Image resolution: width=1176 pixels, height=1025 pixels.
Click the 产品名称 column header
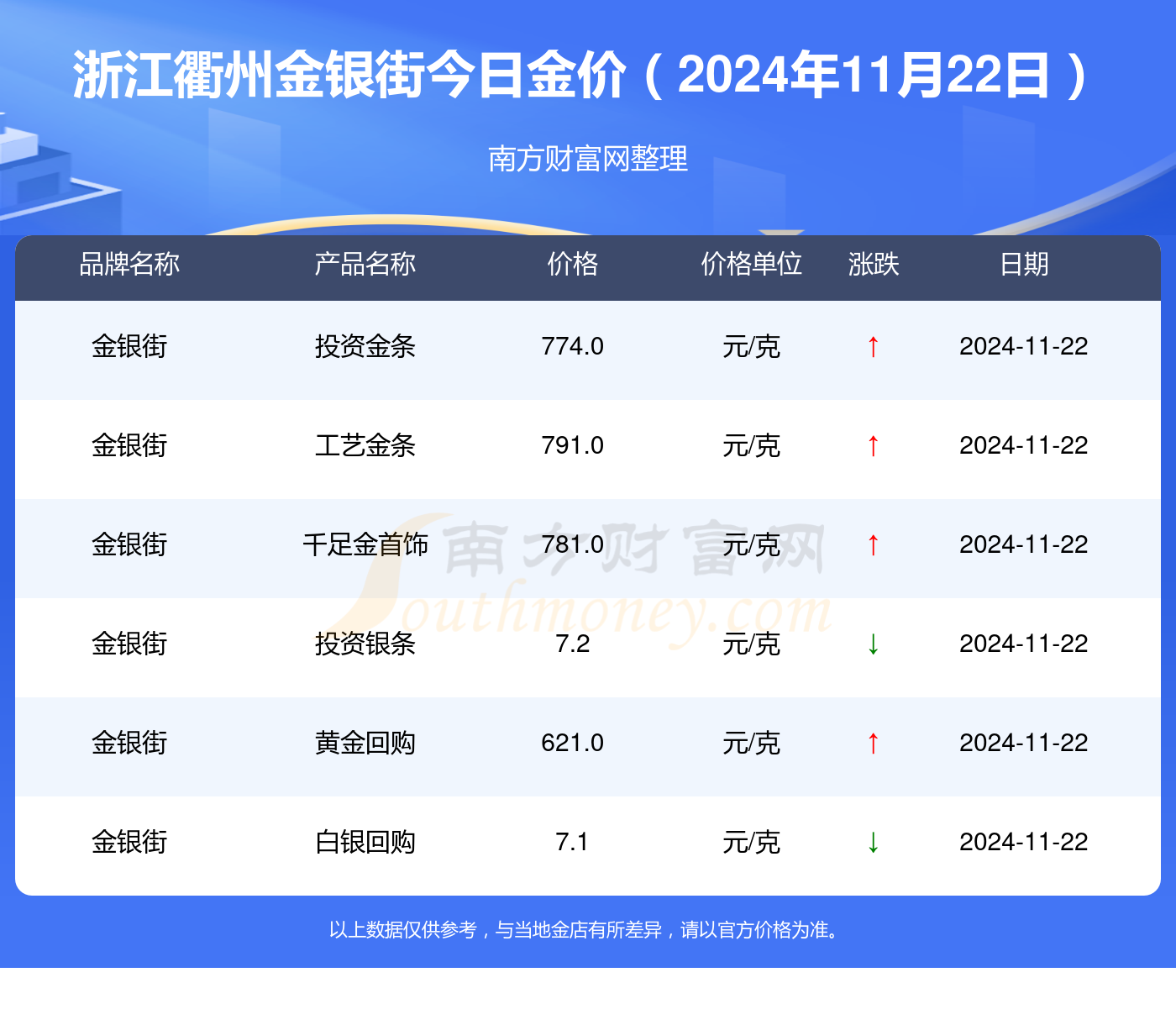tap(365, 264)
